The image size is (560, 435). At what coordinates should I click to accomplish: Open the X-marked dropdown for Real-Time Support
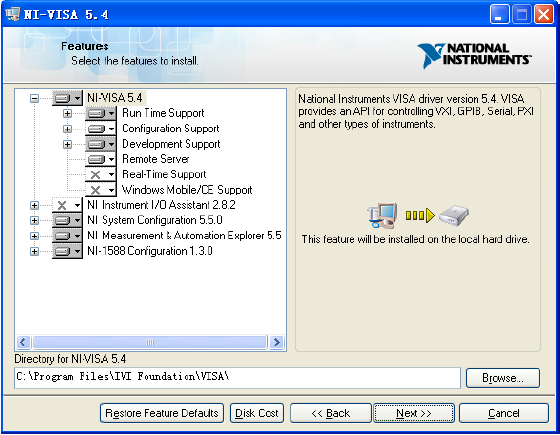click(101, 175)
